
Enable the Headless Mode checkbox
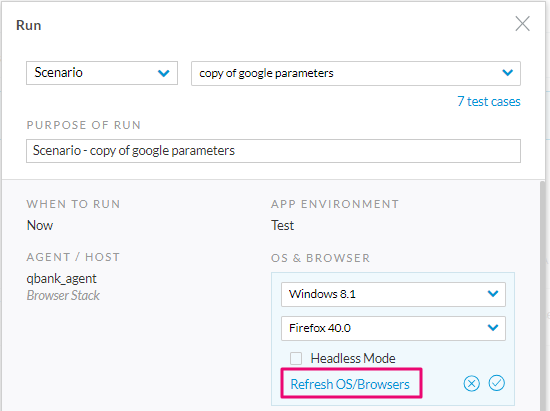(x=296, y=358)
